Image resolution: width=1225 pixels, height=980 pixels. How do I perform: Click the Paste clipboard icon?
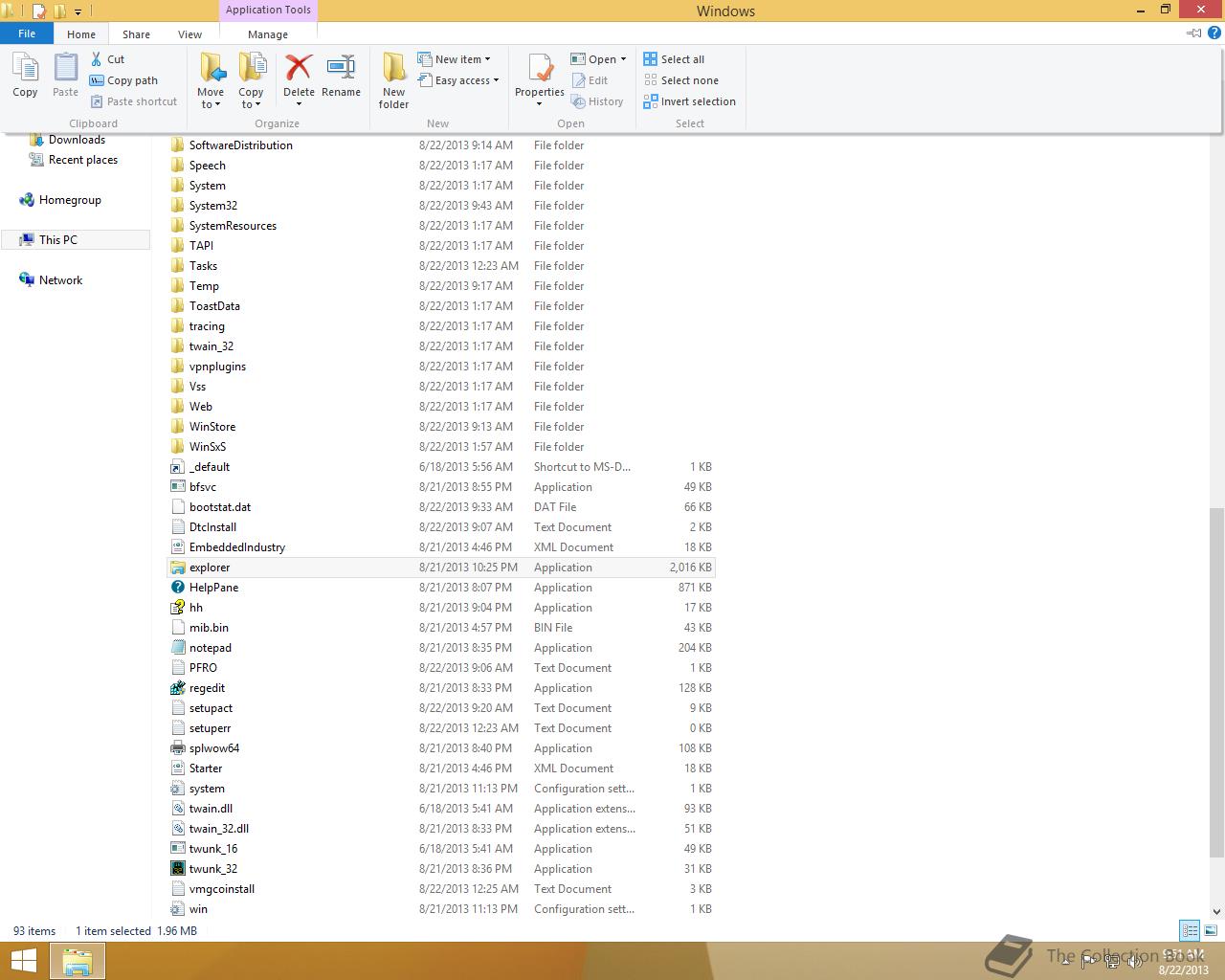pos(65,69)
